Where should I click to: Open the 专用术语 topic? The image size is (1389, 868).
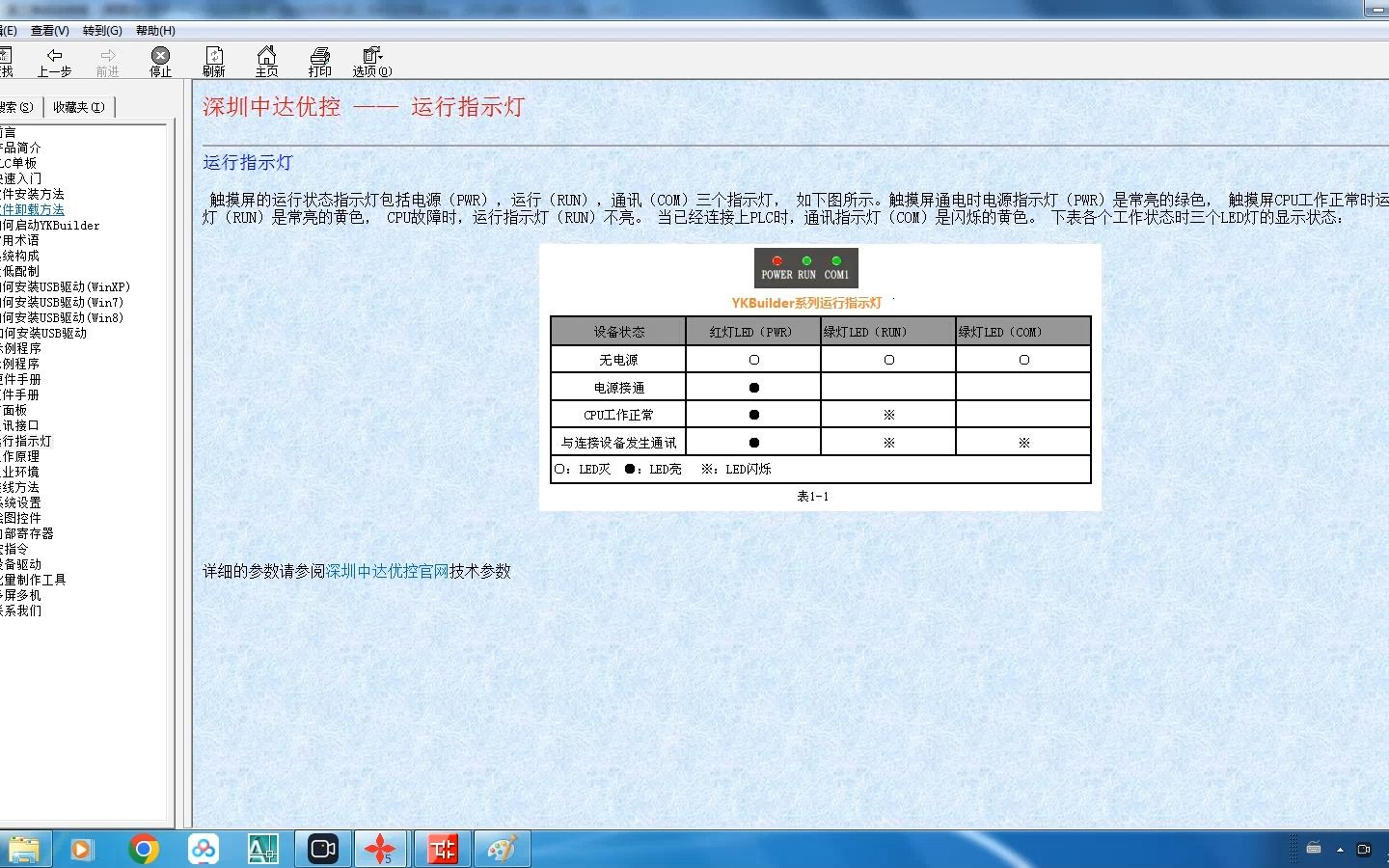click(19, 240)
